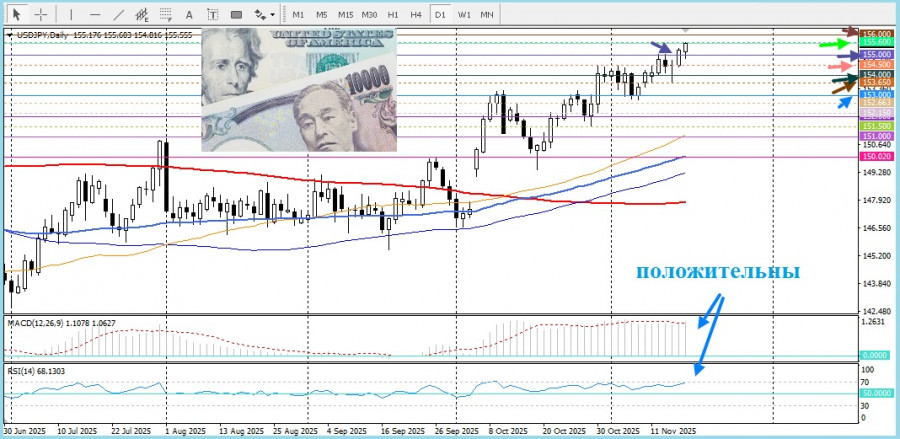The width and height of the screenshot is (900, 439).
Task: Select the text label tool
Action: pos(212,15)
